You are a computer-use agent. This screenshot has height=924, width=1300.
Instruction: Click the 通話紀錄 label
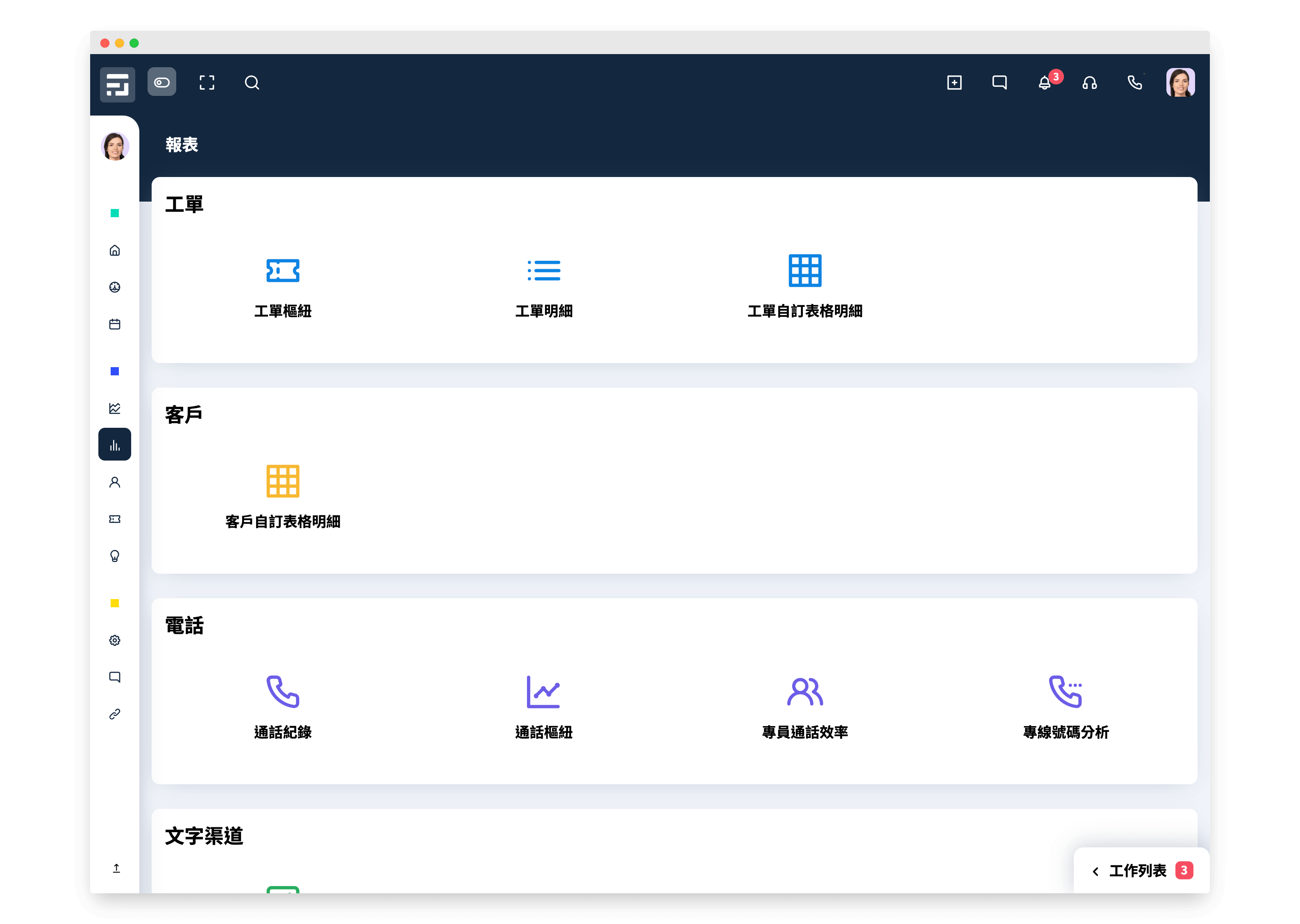(x=283, y=732)
